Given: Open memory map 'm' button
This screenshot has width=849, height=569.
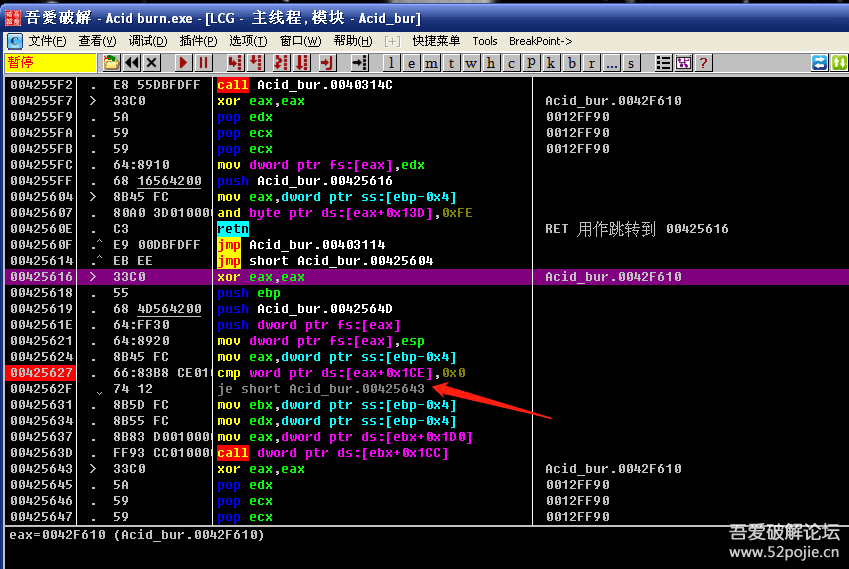Looking at the screenshot, I should (x=431, y=63).
